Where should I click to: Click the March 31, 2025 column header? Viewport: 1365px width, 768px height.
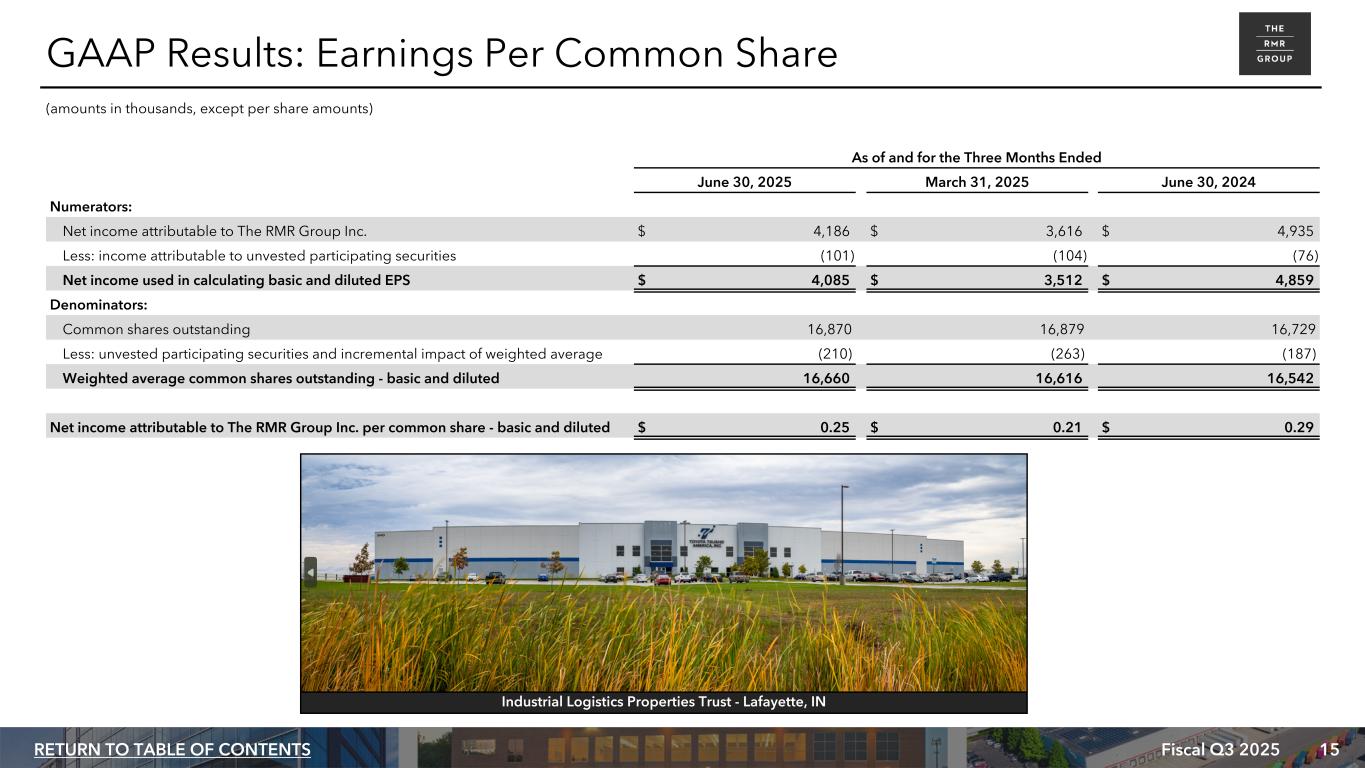click(976, 182)
